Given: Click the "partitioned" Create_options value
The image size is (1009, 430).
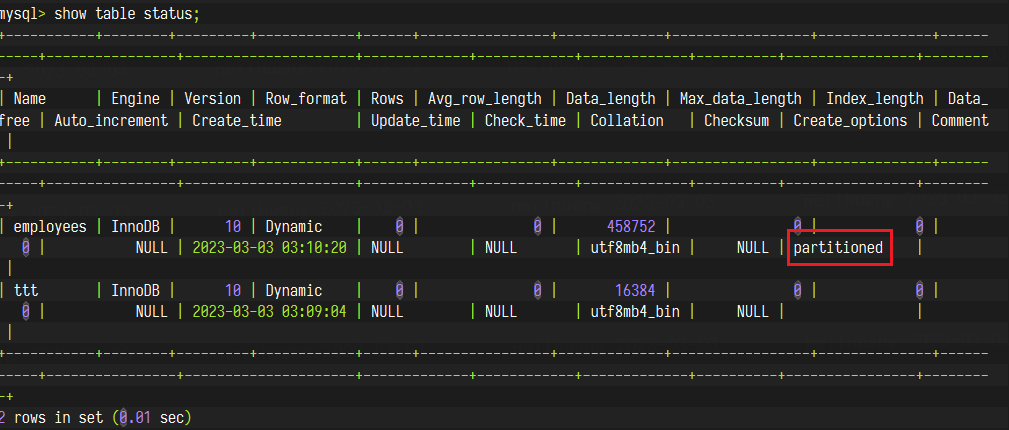Looking at the screenshot, I should [838, 248].
